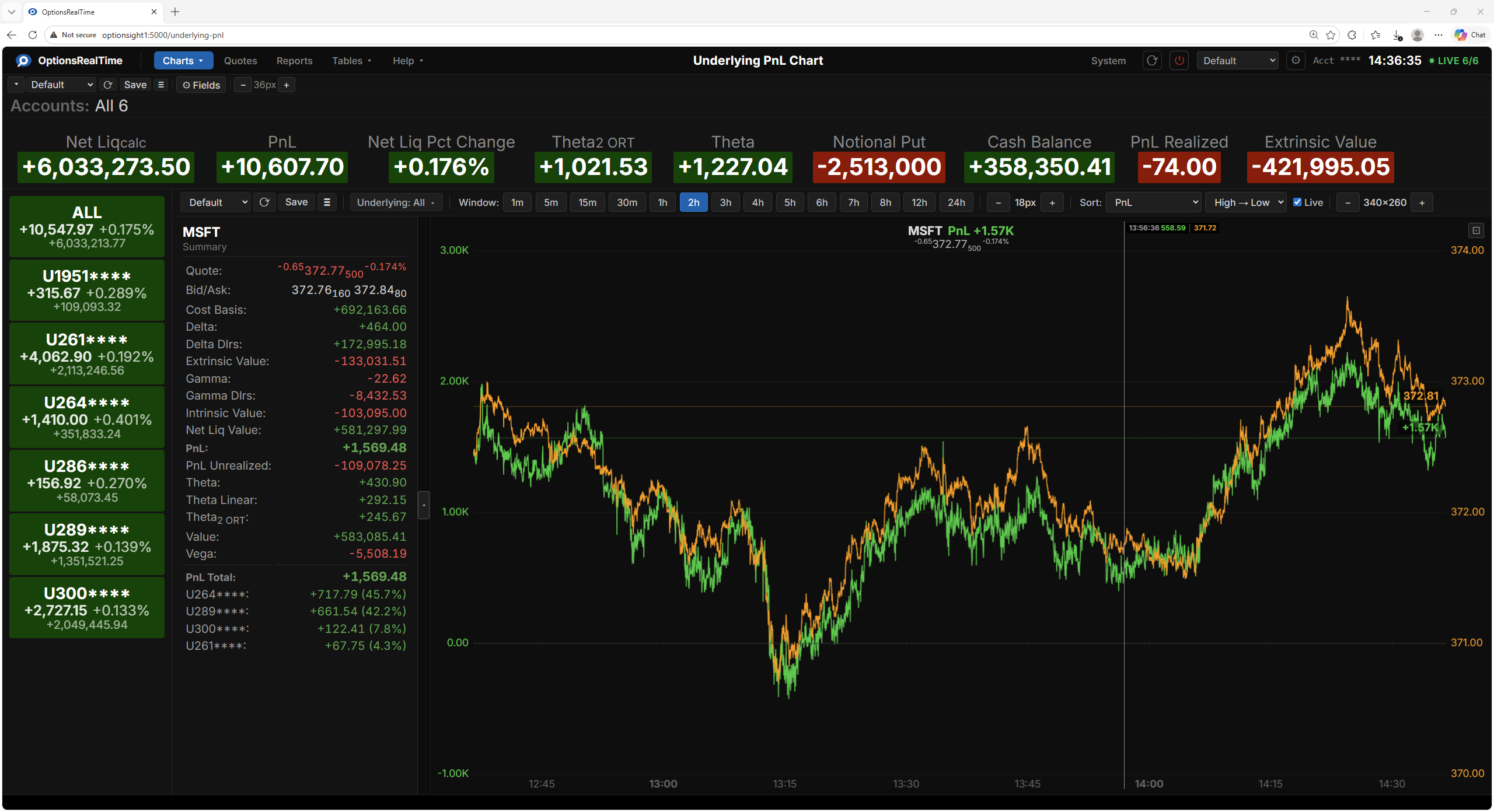Screen dimensions: 1494x812
Task: Open the hamburger menu next to top Save
Action: click(161, 85)
